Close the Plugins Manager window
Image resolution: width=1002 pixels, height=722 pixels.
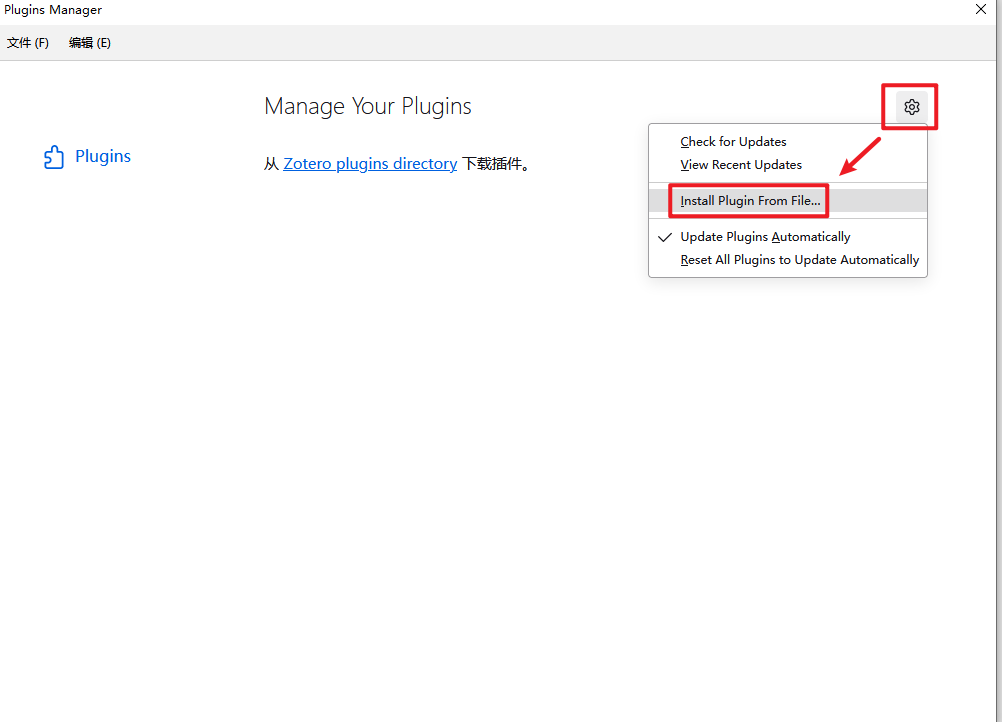pyautogui.click(x=981, y=9)
